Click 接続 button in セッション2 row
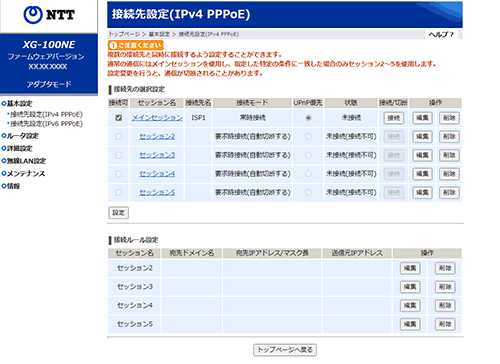This screenshot has width=500, height=364. pyautogui.click(x=394, y=137)
